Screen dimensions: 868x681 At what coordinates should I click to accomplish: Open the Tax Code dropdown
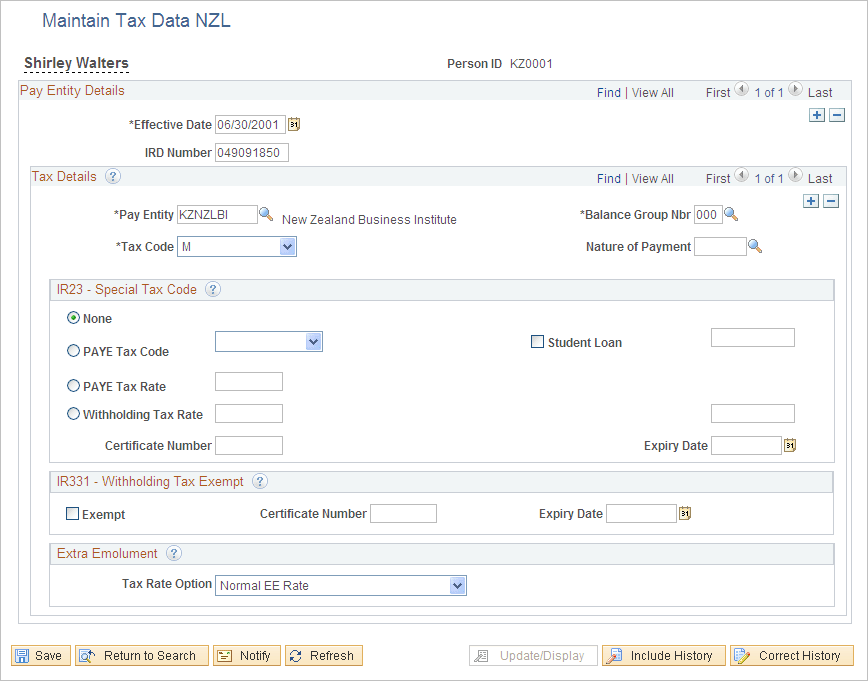point(288,246)
